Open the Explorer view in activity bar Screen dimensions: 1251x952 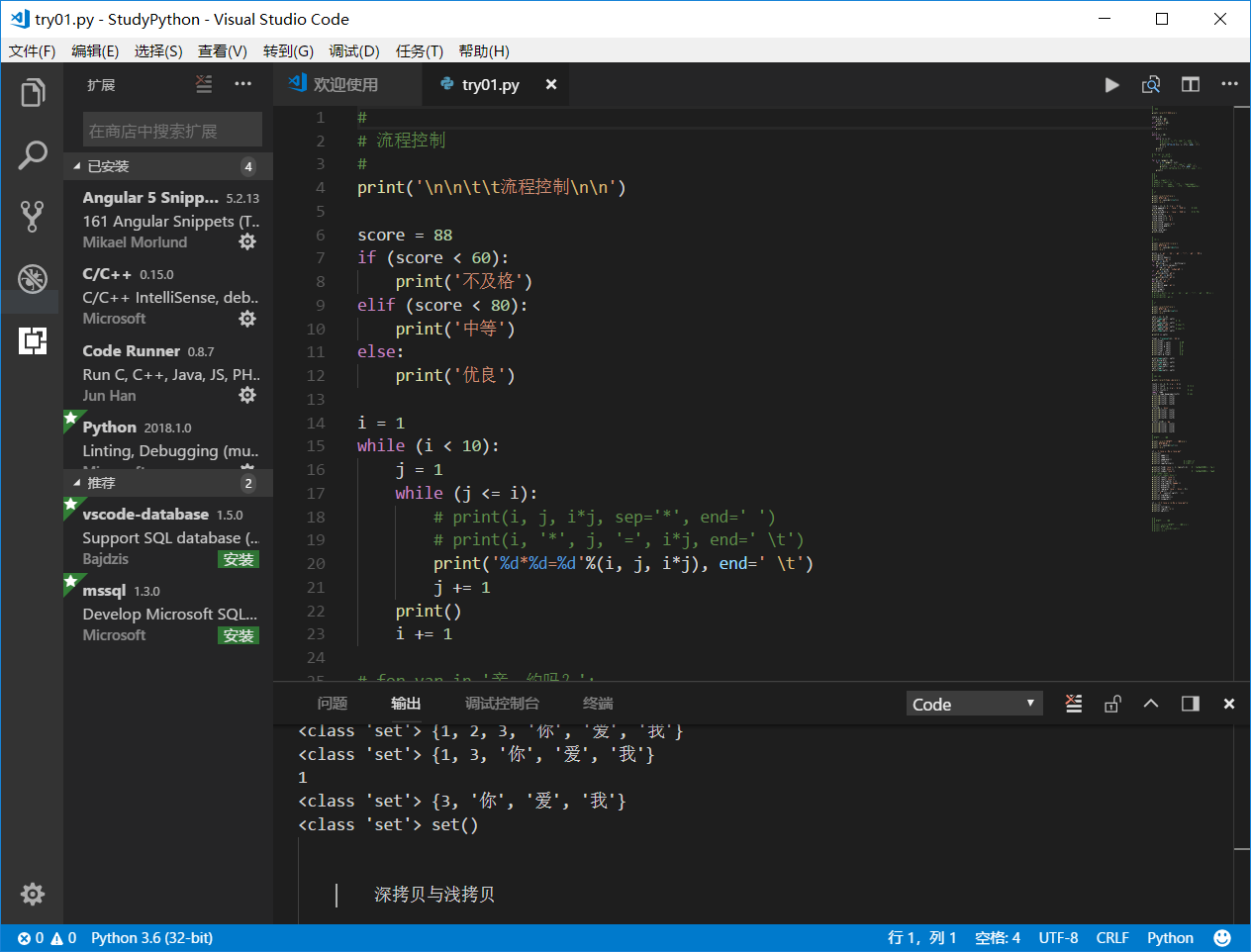(33, 93)
